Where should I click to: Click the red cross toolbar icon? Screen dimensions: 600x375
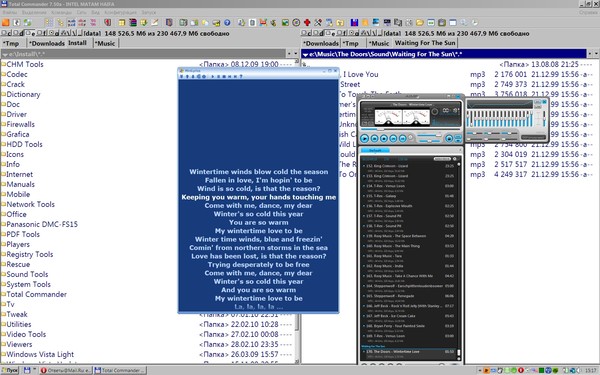coord(307,23)
